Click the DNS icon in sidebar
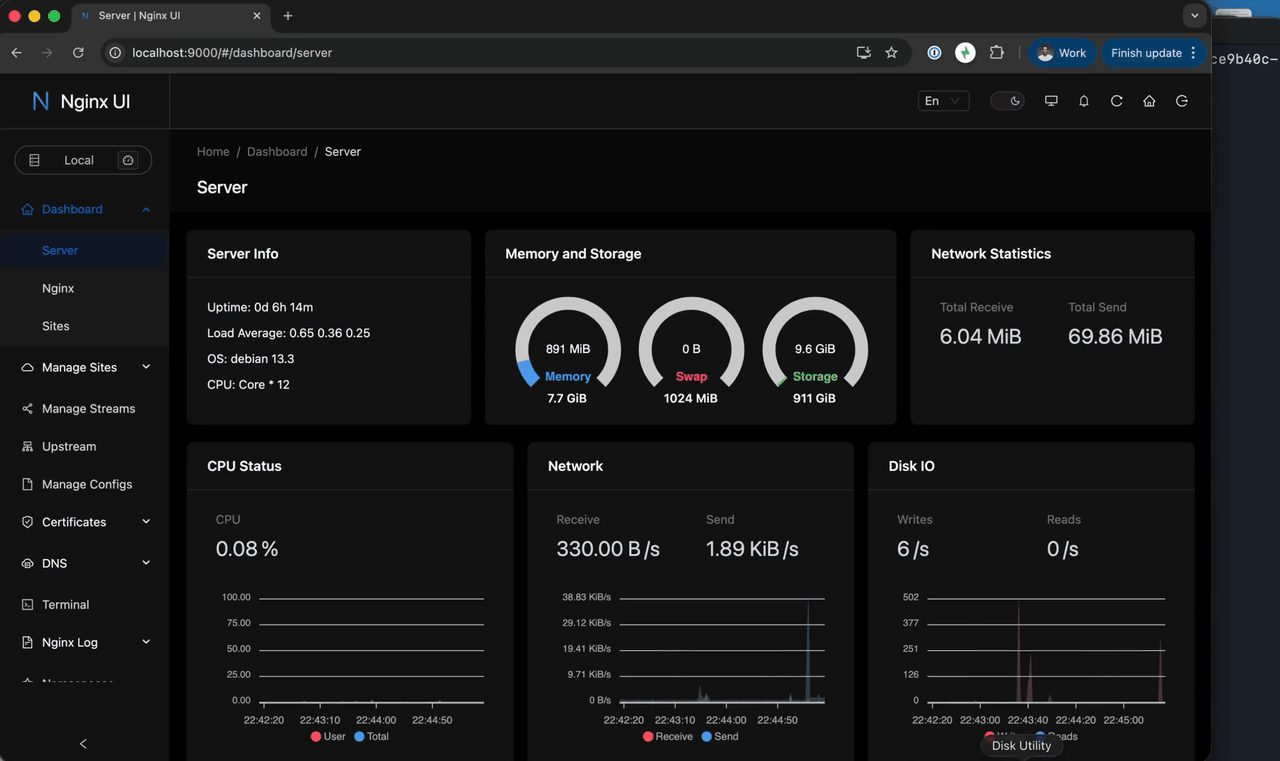 click(x=27, y=563)
